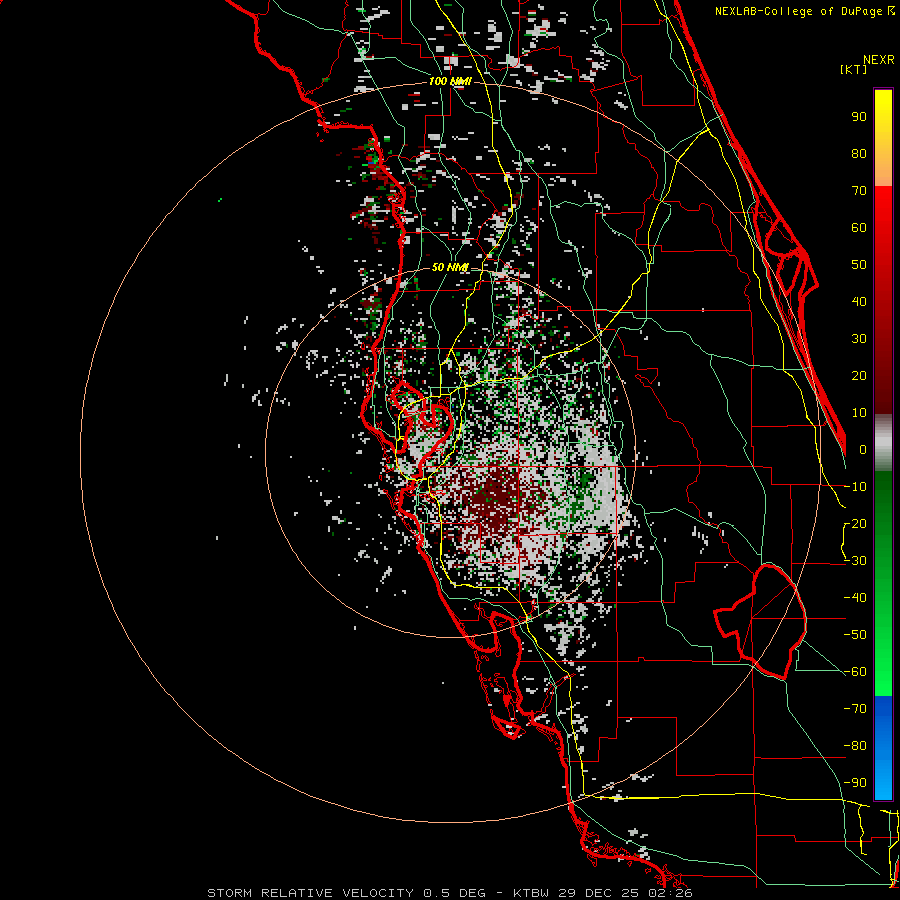Image resolution: width=900 pixels, height=900 pixels.
Task: Click the STORM RELATIVE VELOCITY caption text
Action: click(310, 893)
